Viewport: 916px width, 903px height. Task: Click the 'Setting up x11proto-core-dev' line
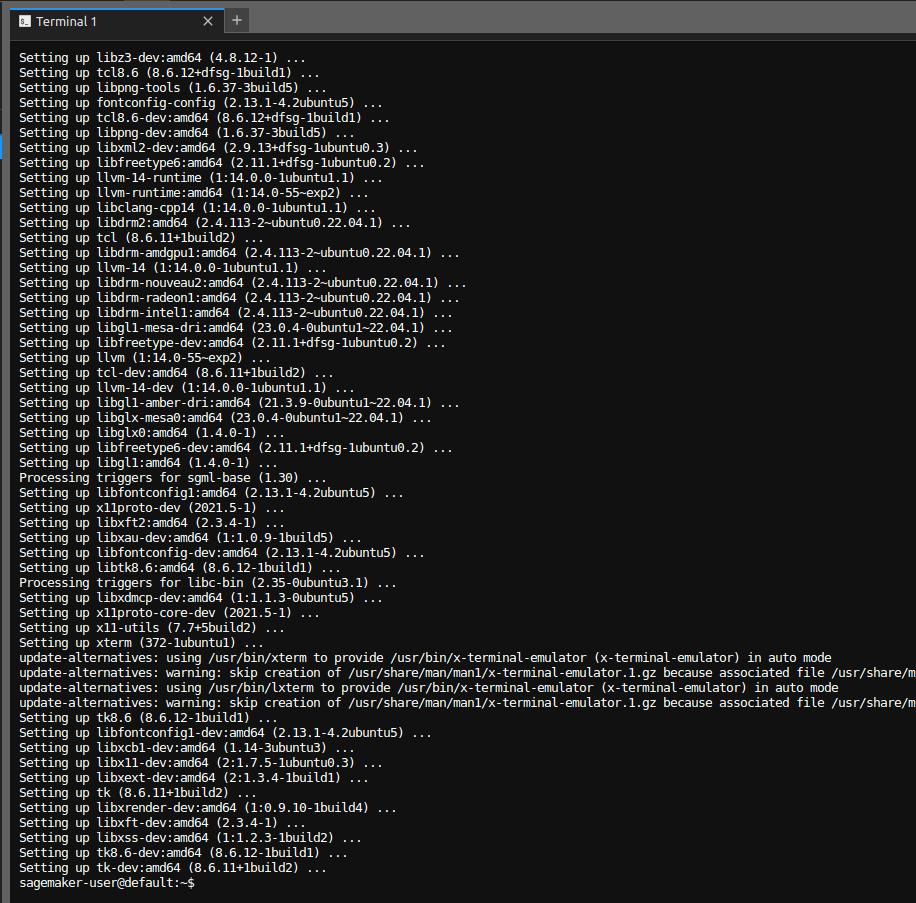tap(169, 612)
